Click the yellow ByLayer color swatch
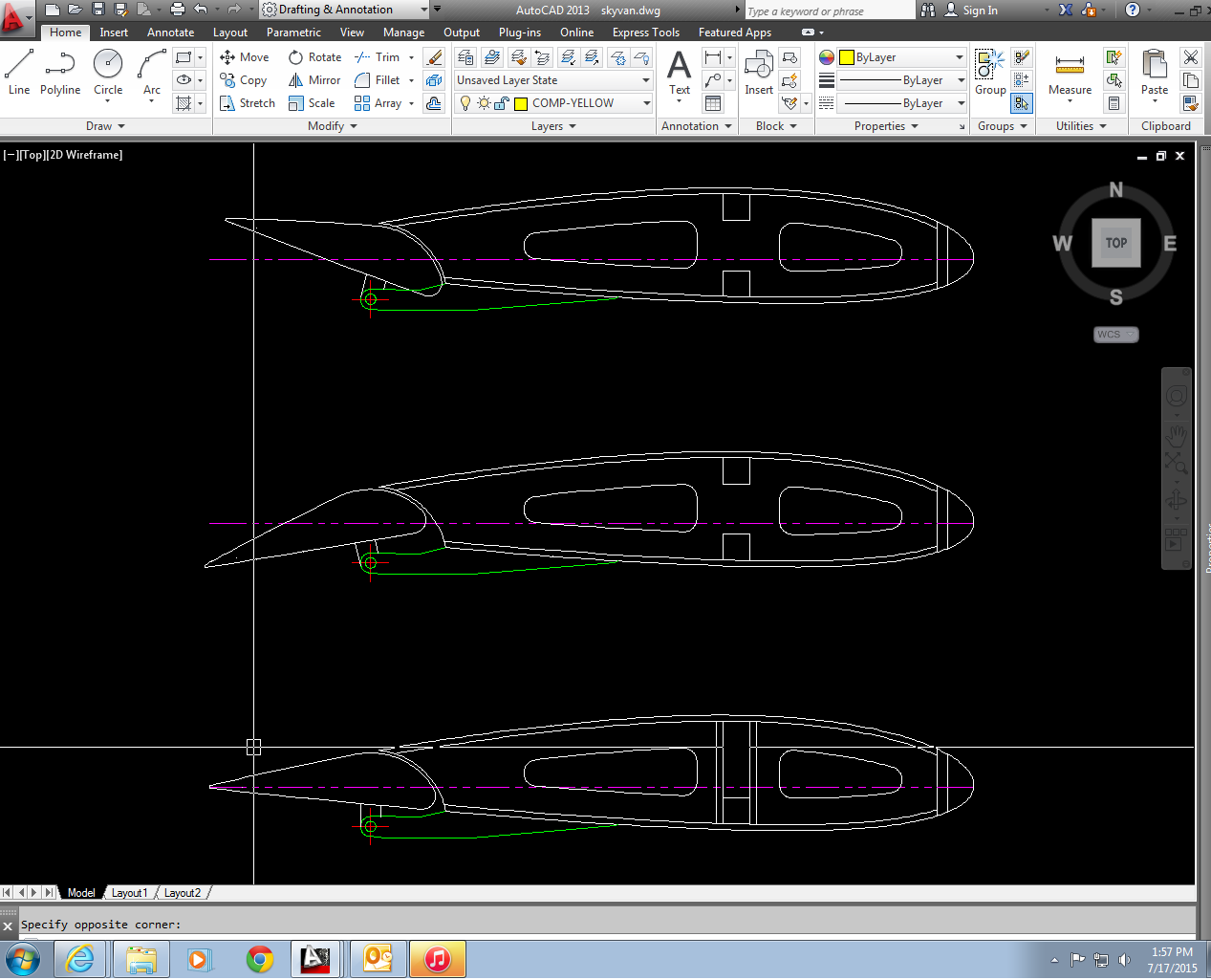The width and height of the screenshot is (1211, 980). (x=846, y=57)
